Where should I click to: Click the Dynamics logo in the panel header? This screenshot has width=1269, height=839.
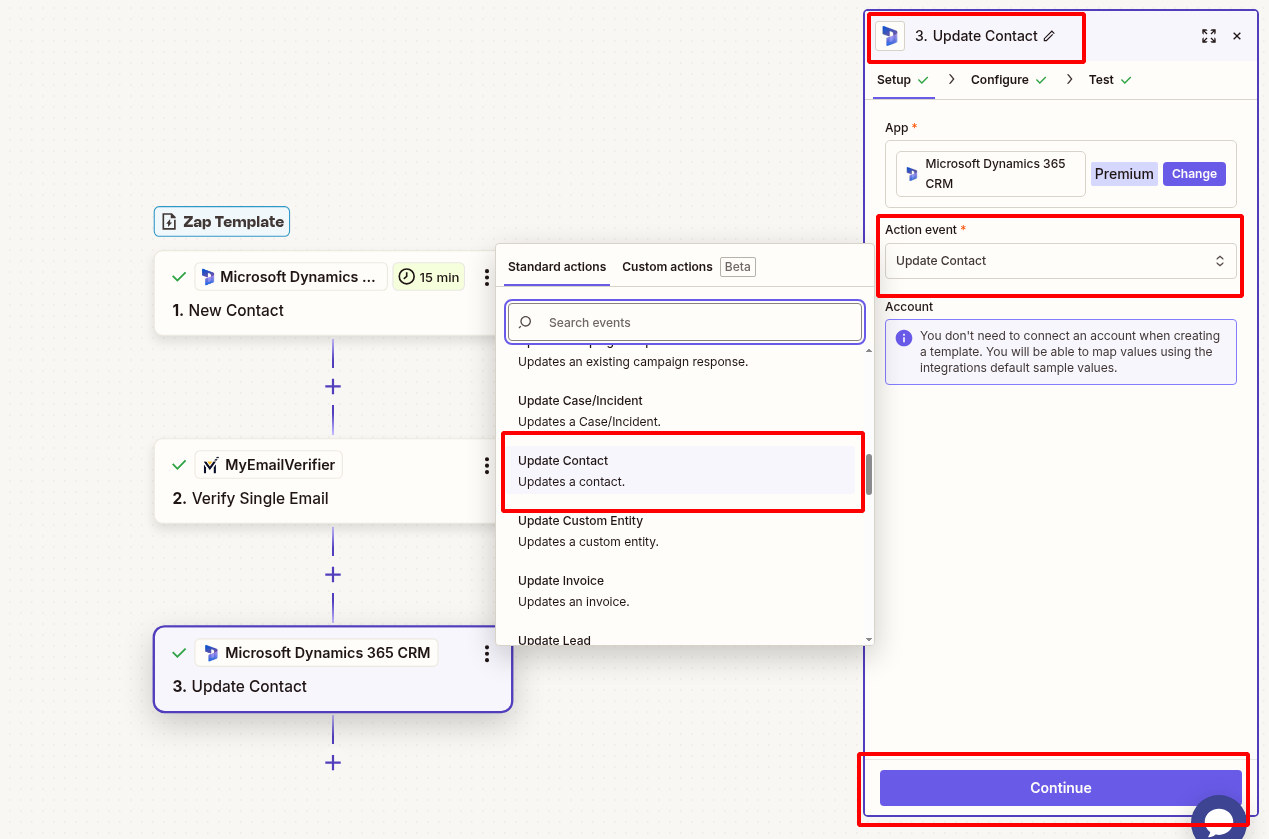click(x=891, y=36)
